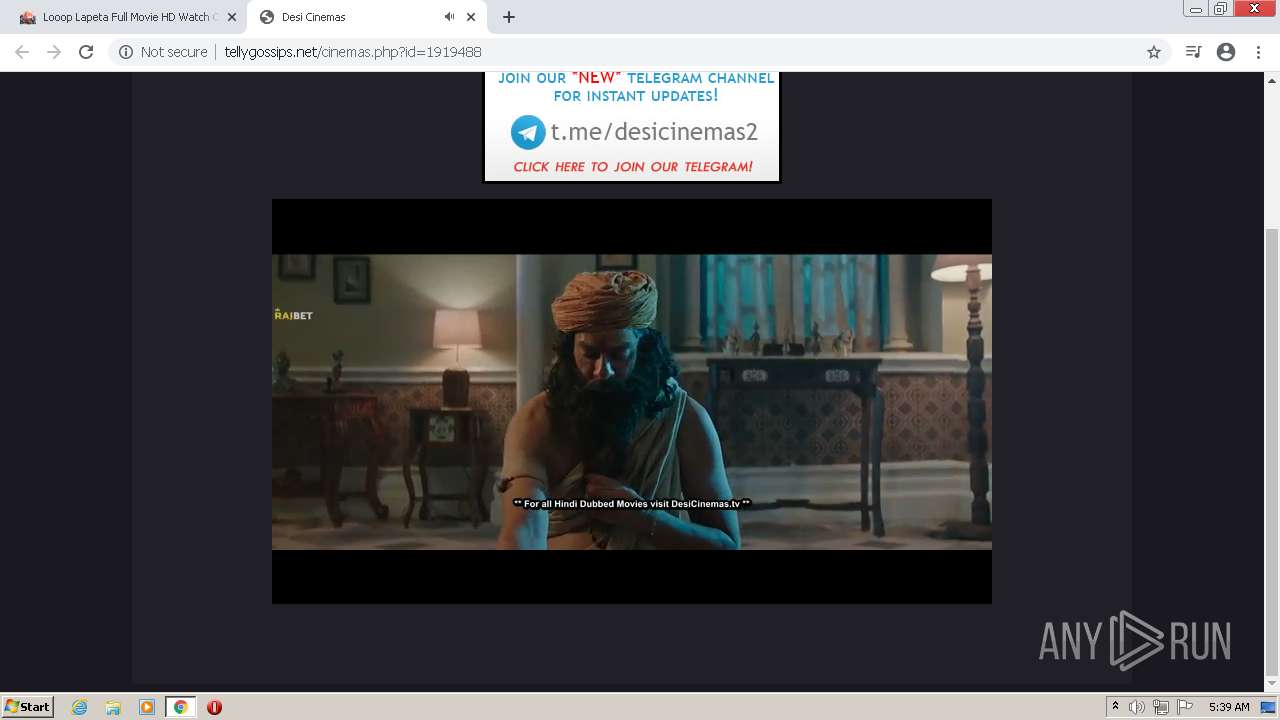Screen dimensions: 1280x720
Task: Go forward to the next page
Action: [x=54, y=52]
